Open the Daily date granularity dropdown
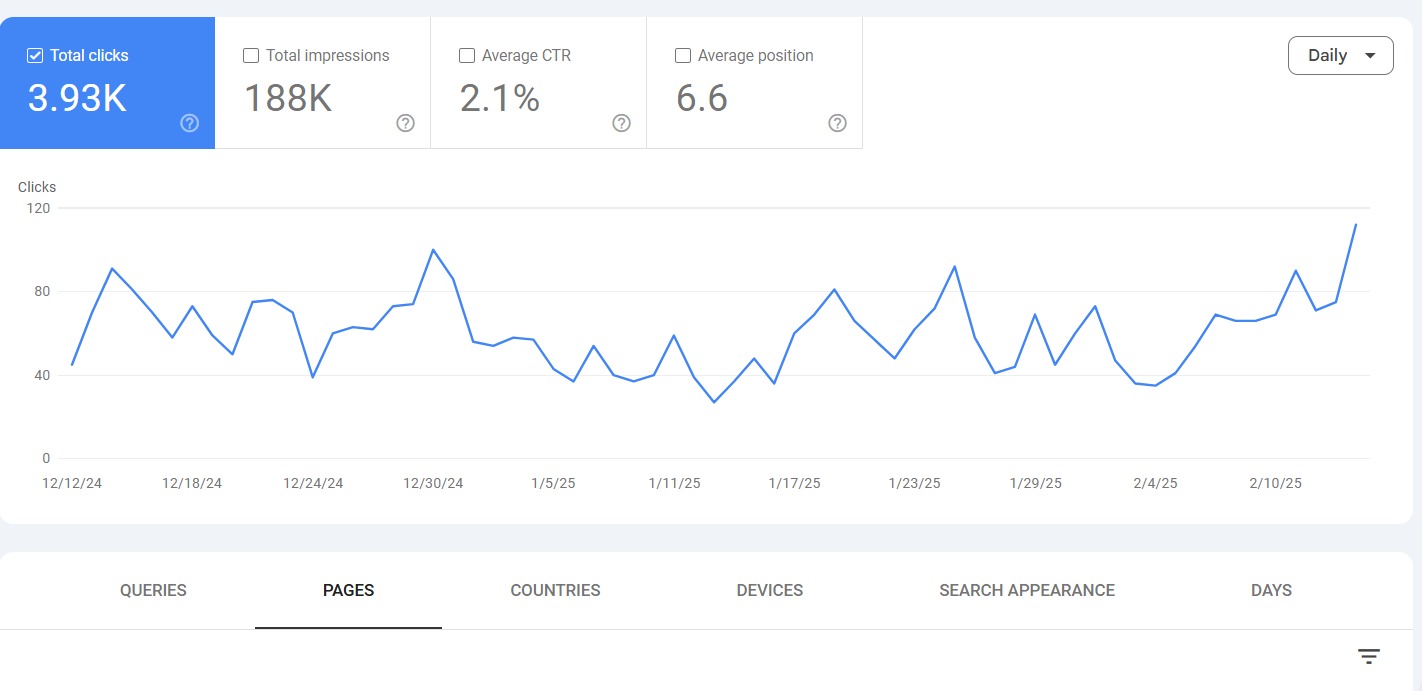Screen dimensions: 1422x691 (x=1340, y=55)
